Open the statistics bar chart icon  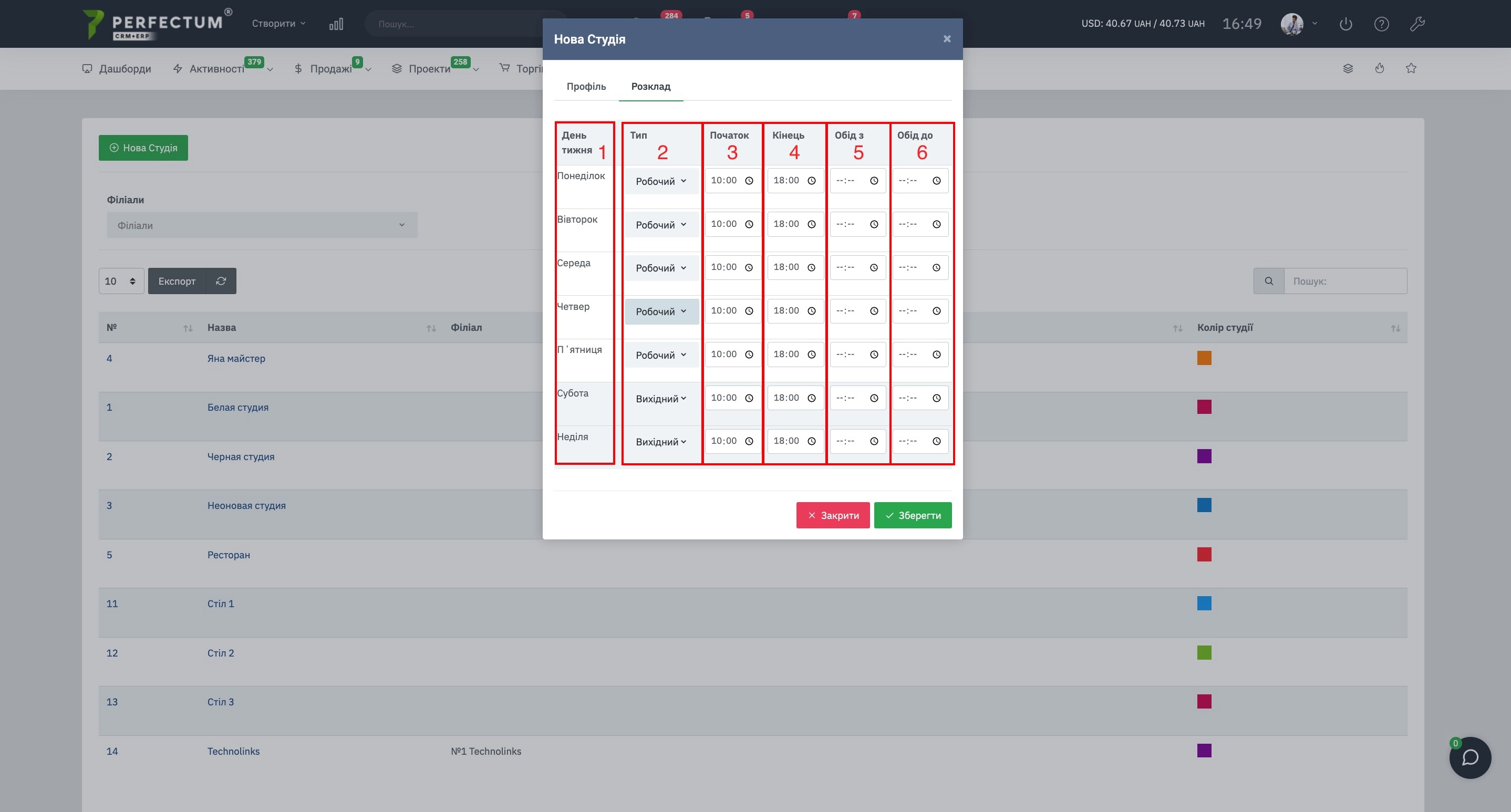point(336,24)
